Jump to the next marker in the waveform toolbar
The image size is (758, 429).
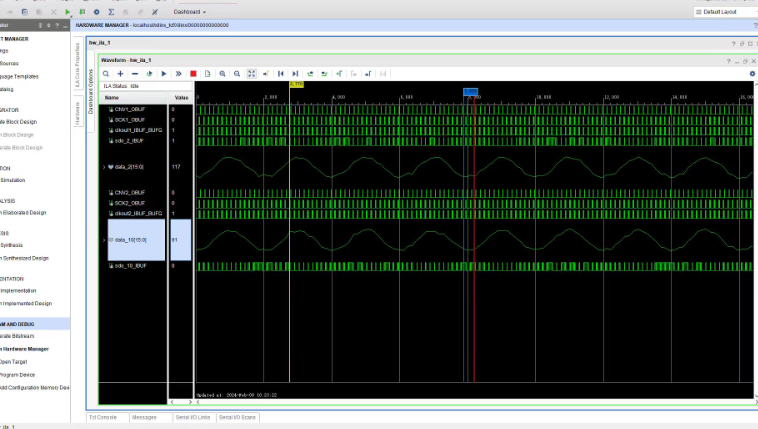(368, 74)
